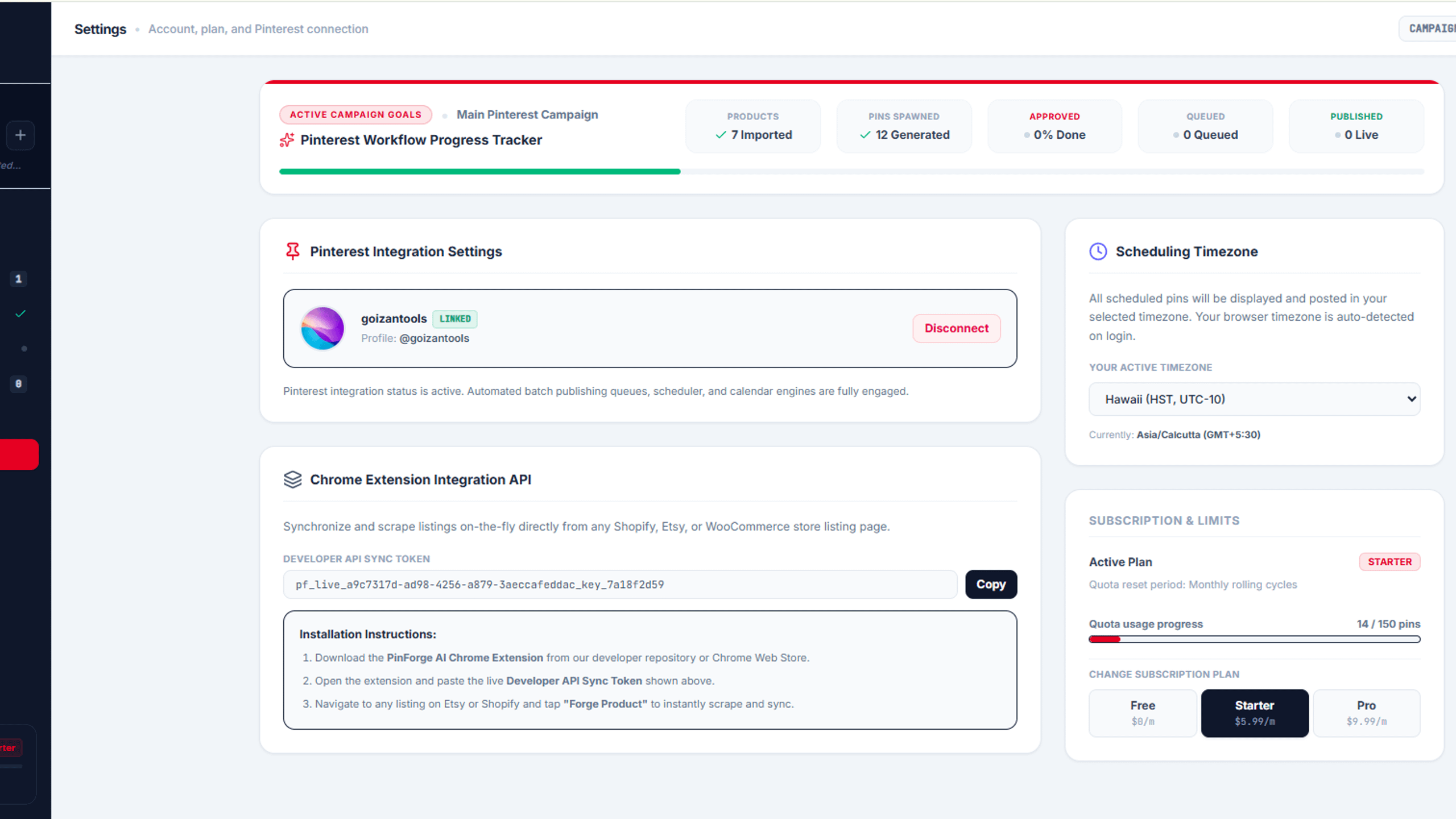
Task: Click the goizantools profile avatar
Action: point(322,328)
